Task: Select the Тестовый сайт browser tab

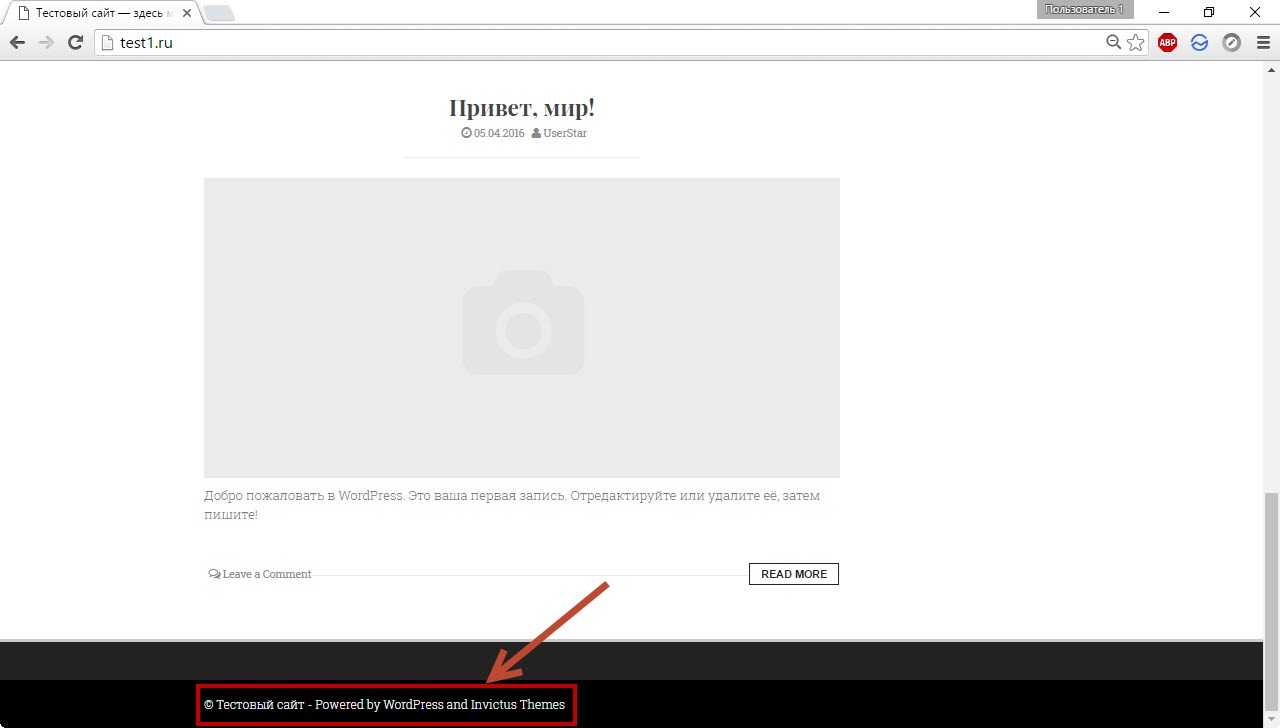Action: 100,13
